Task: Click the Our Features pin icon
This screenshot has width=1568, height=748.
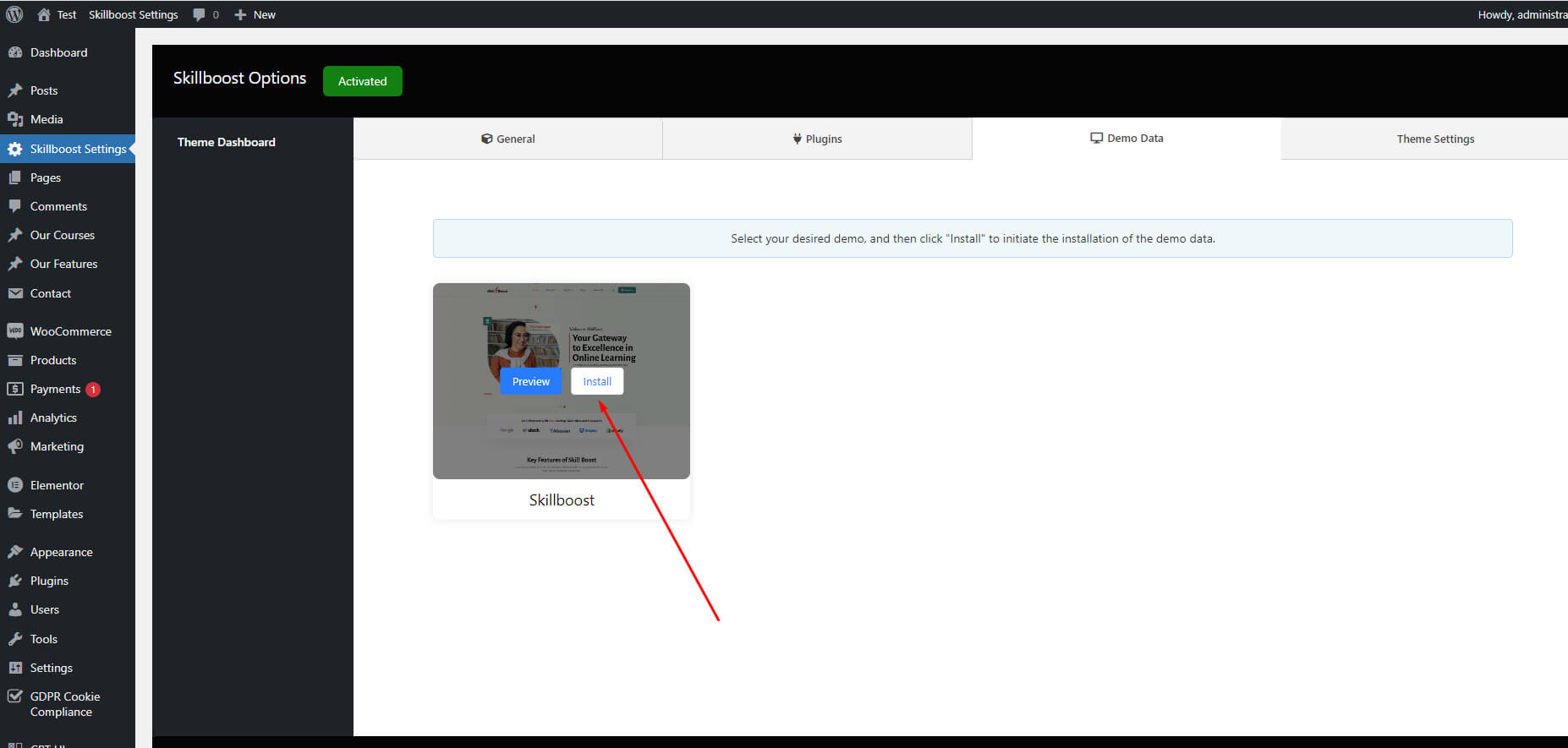Action: pyautogui.click(x=15, y=264)
